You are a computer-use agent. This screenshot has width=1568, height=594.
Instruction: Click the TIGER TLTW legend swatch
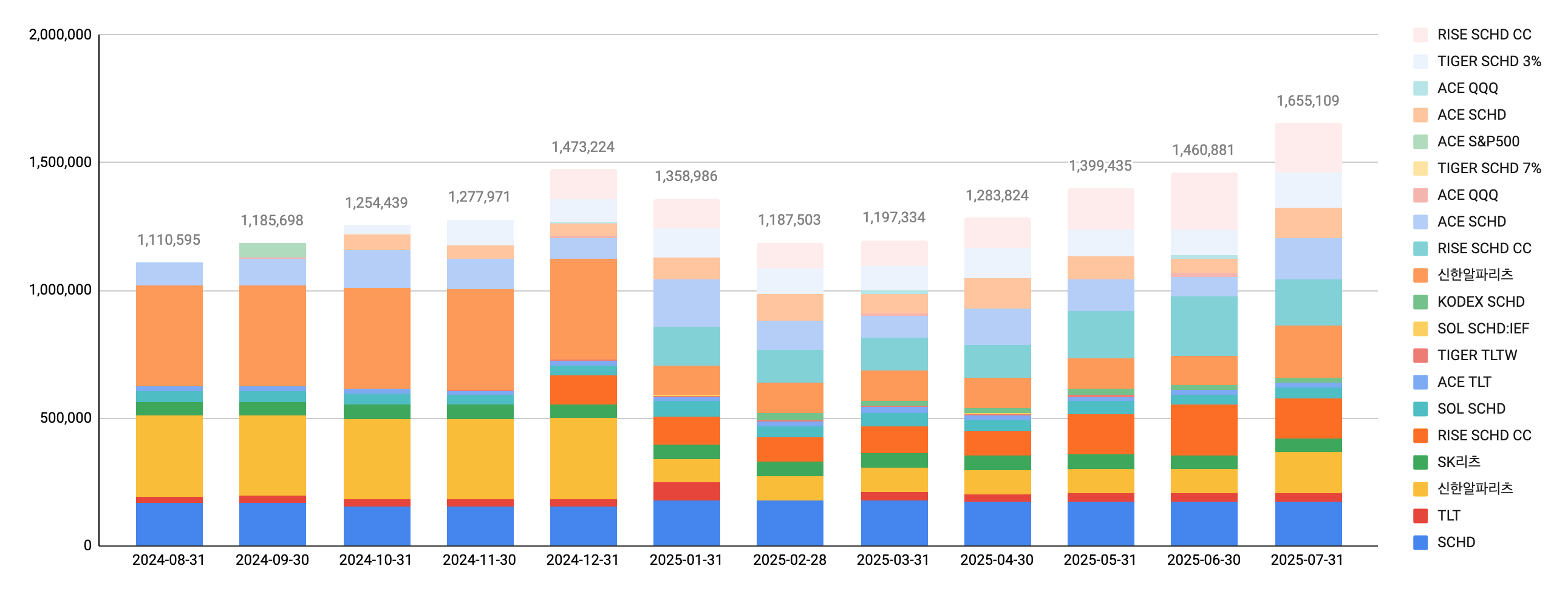(1420, 355)
